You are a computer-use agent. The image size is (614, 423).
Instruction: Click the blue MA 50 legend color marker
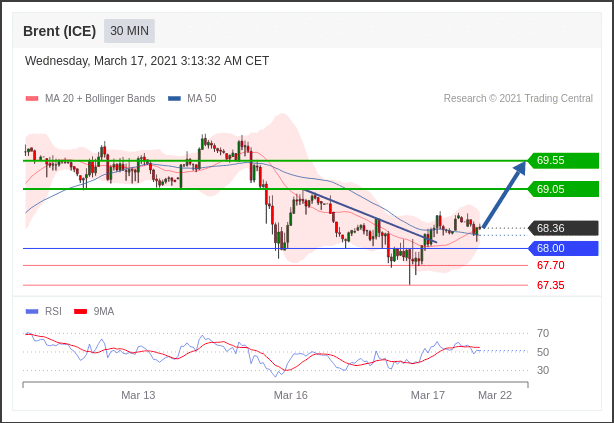coord(175,98)
